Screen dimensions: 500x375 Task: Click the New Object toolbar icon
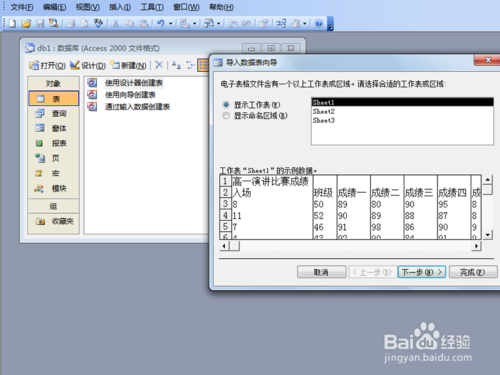pyautogui.click(x=295, y=23)
